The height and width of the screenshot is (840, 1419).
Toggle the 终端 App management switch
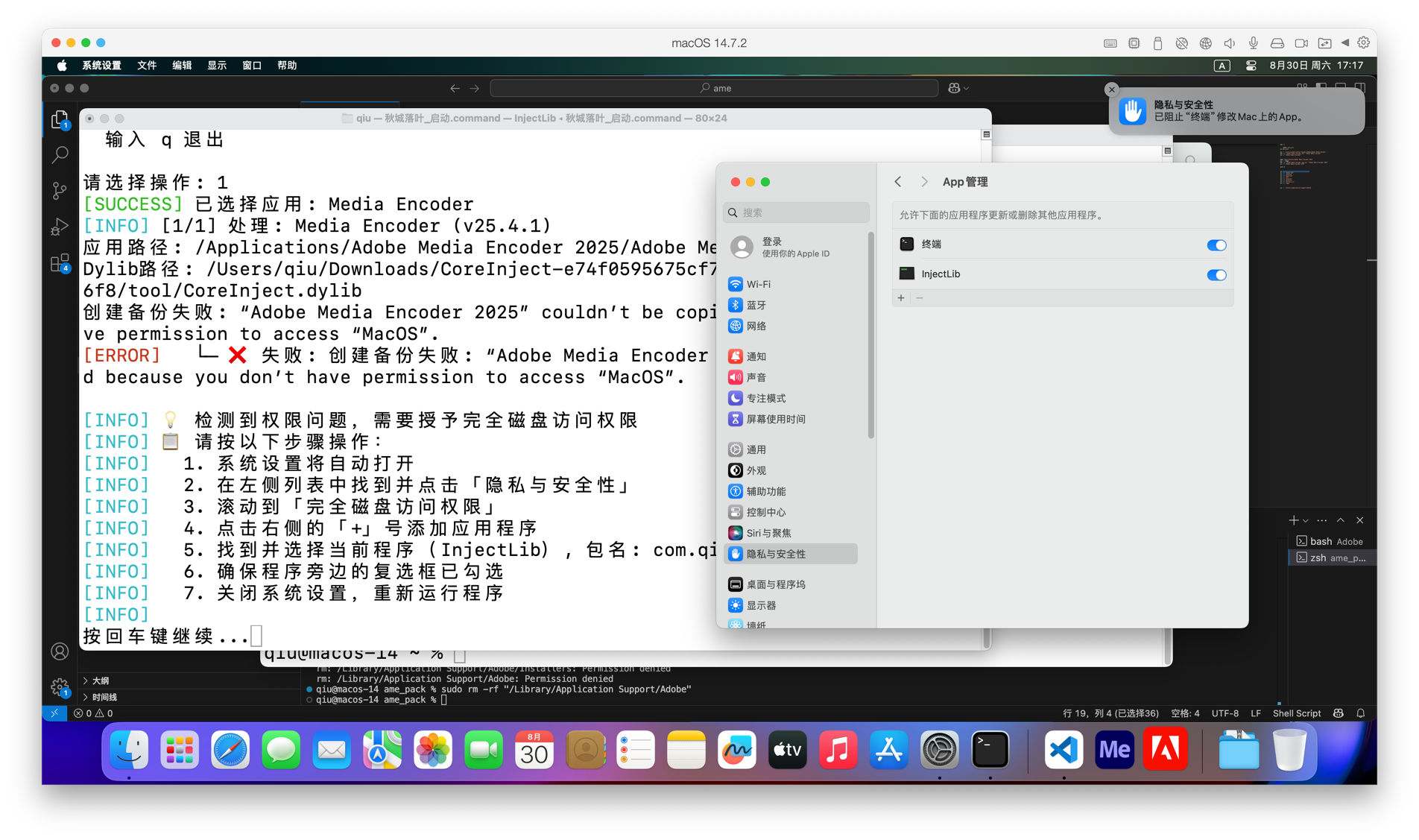click(1216, 245)
